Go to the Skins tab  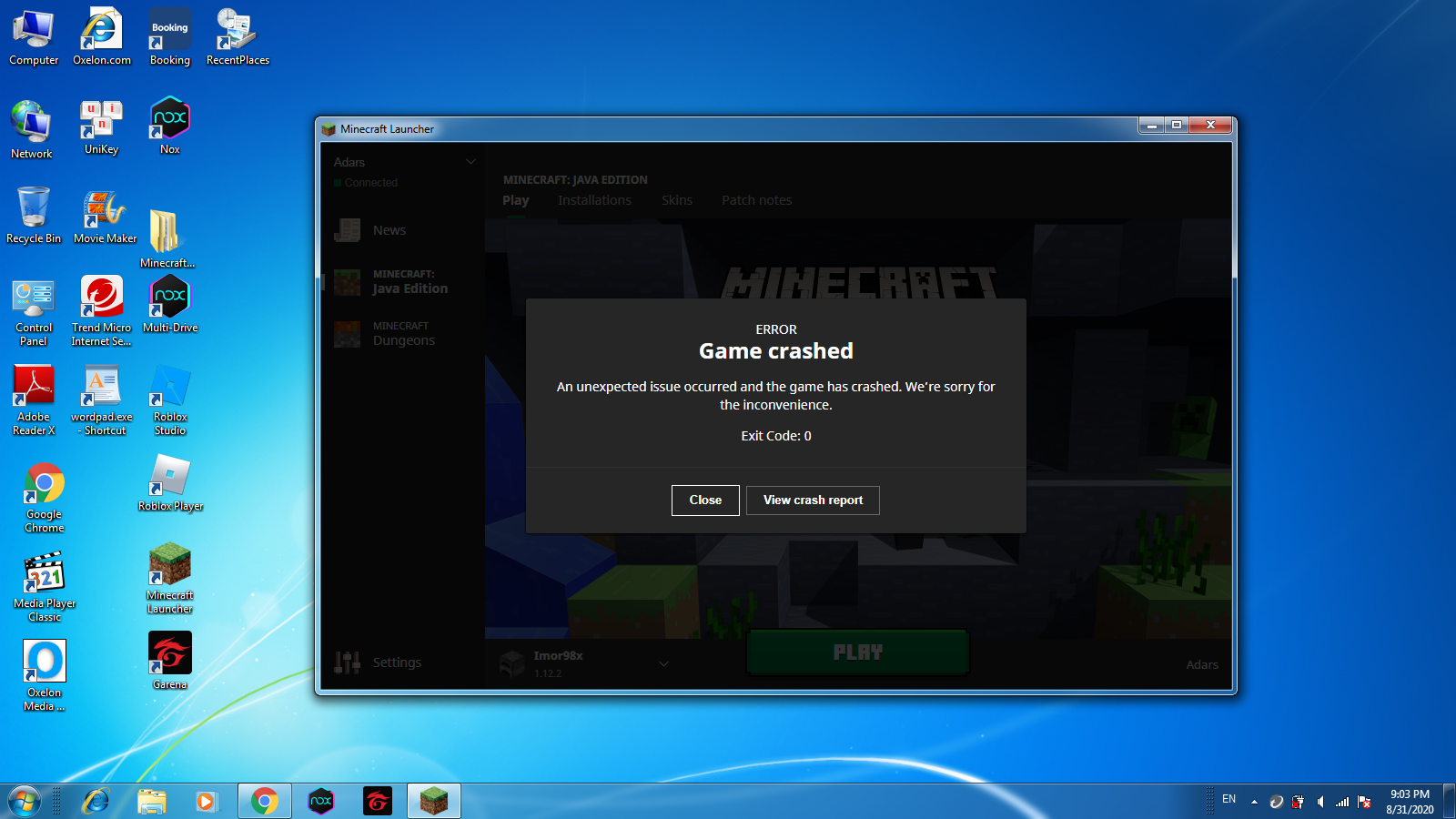(x=677, y=200)
